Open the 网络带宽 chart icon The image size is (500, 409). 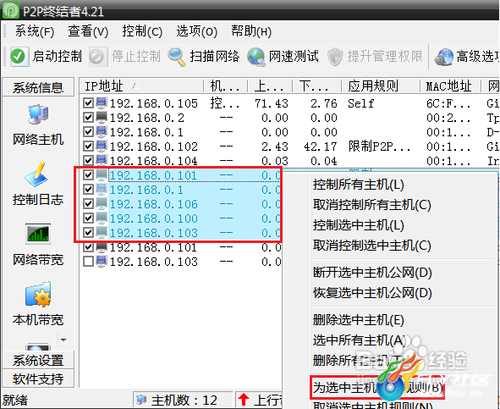(38, 234)
